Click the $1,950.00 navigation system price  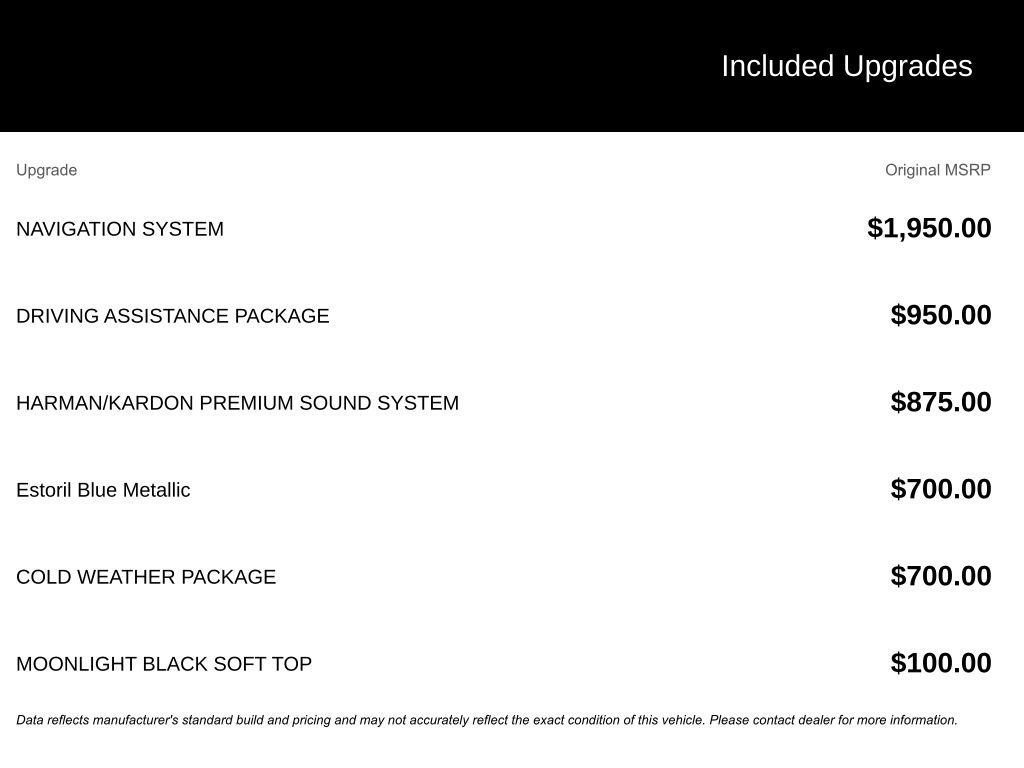(929, 228)
